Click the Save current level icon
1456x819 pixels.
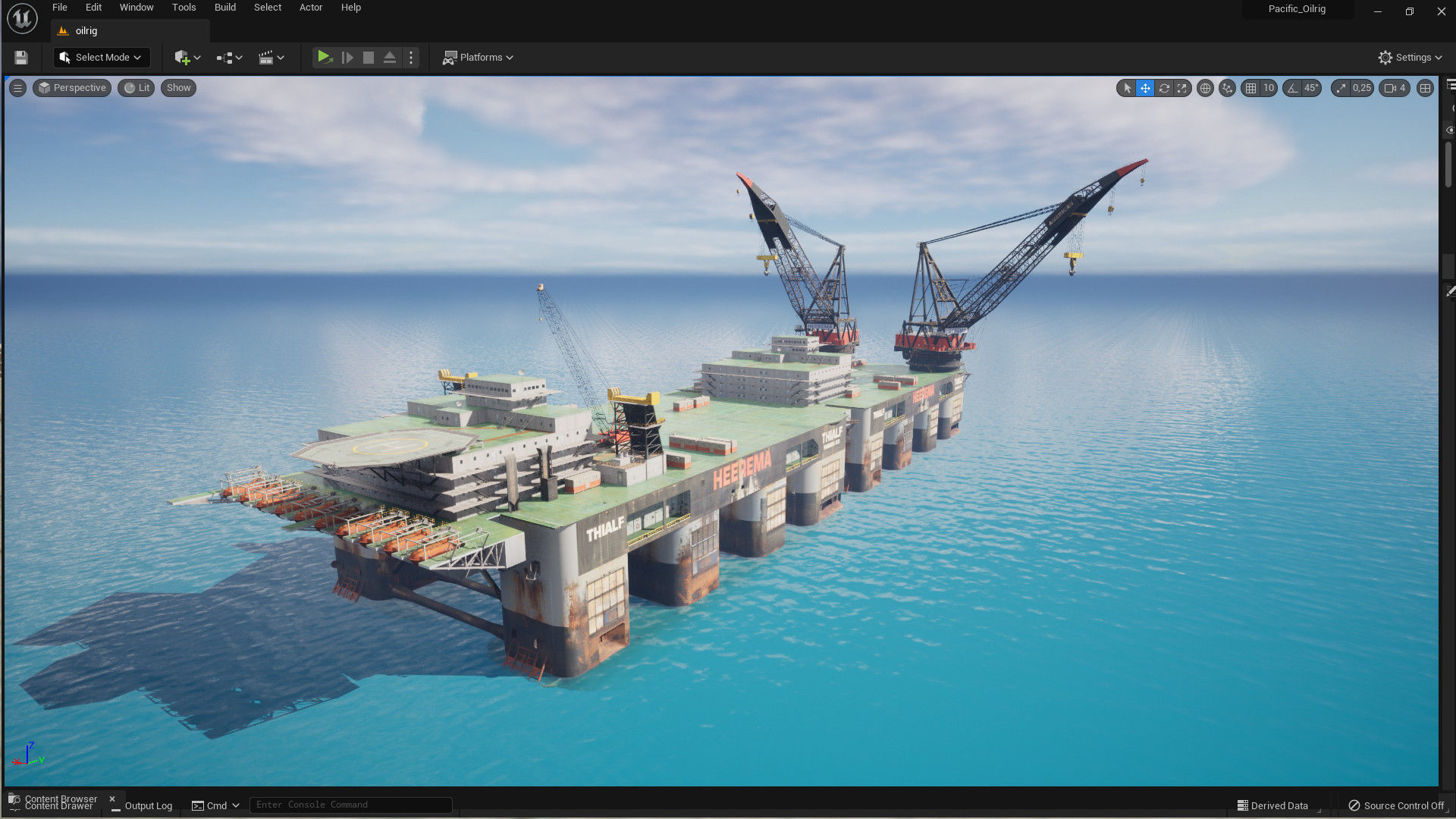[x=20, y=58]
